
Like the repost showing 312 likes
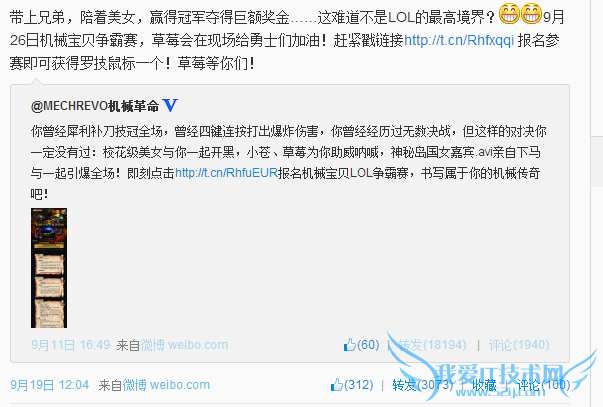[x=352, y=385]
